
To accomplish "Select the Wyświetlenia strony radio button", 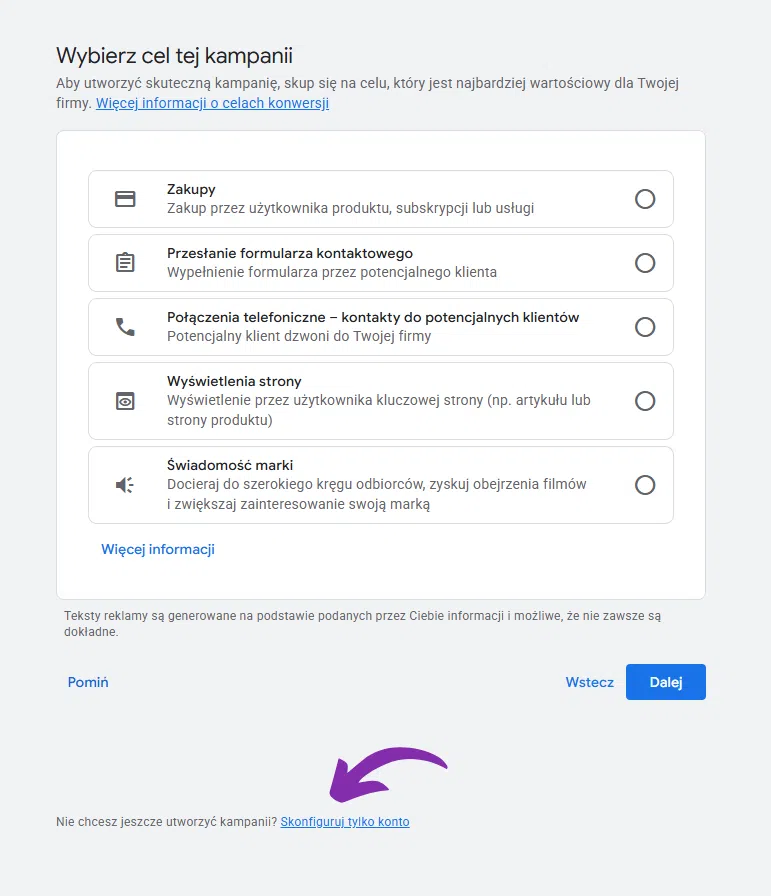I will (x=645, y=401).
